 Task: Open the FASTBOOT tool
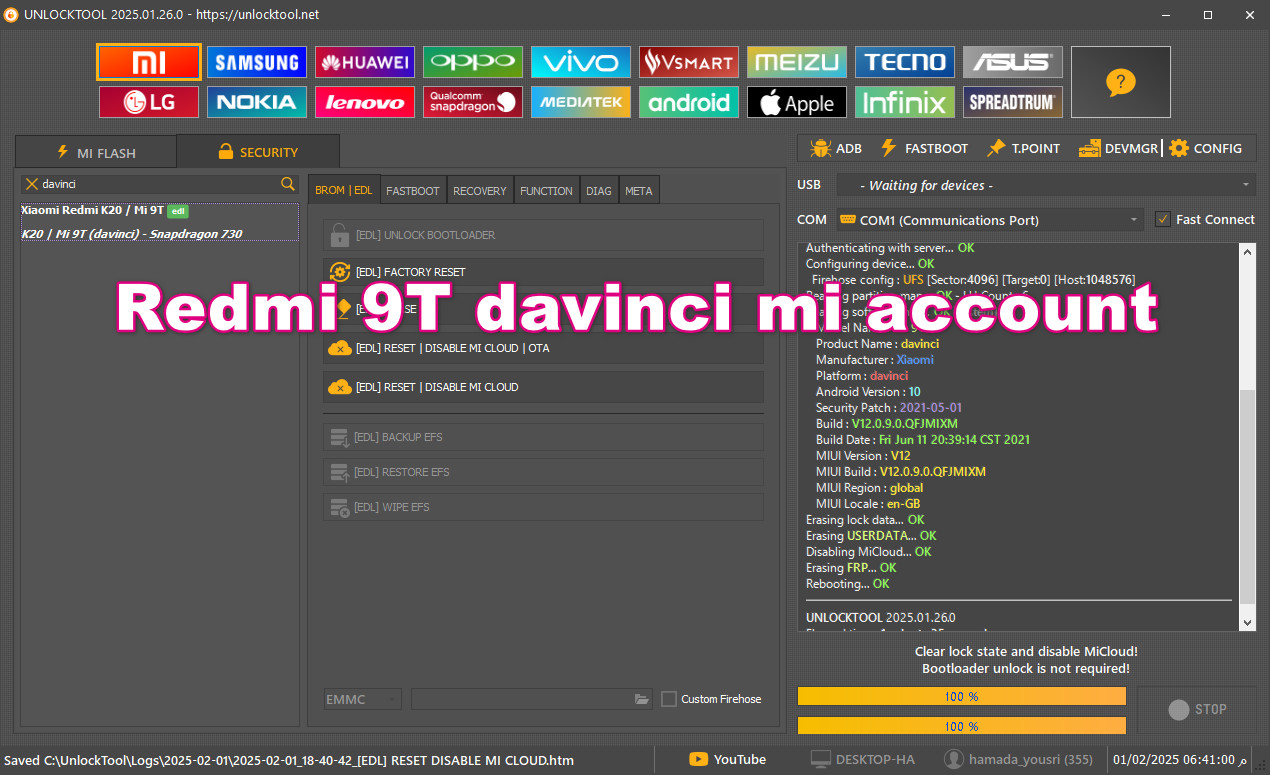coord(924,148)
